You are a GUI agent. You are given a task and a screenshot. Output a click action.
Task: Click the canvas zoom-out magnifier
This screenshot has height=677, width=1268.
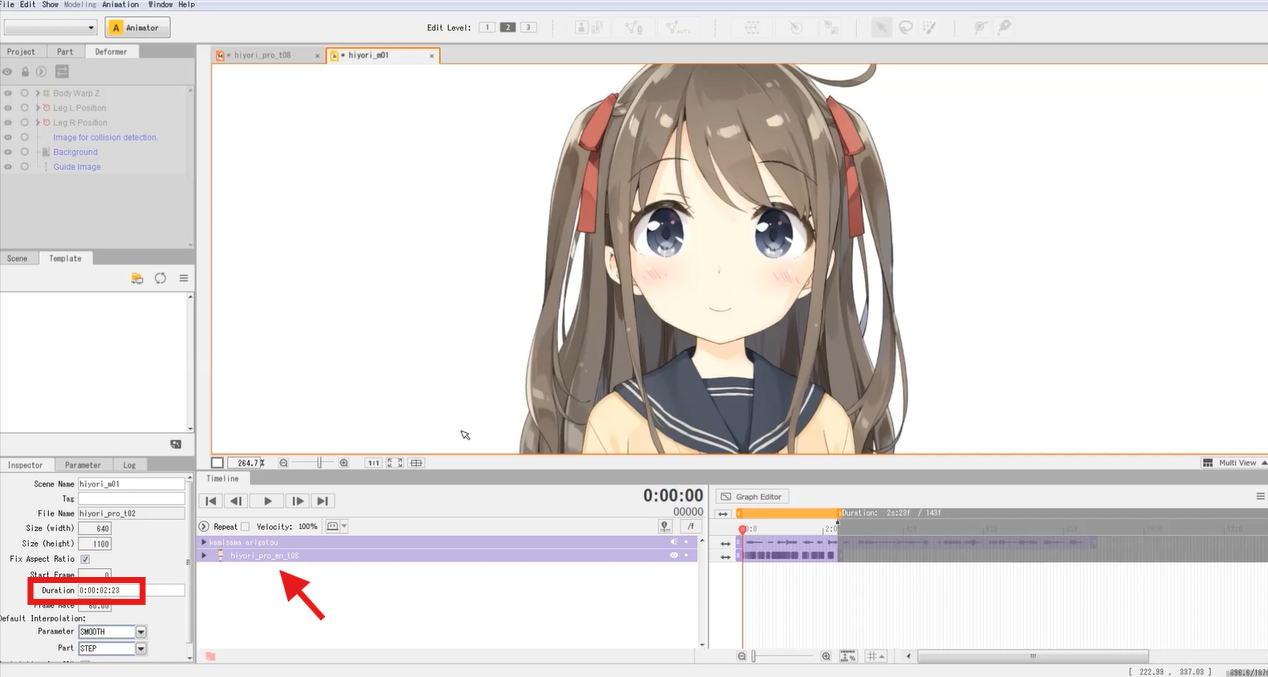[x=284, y=463]
